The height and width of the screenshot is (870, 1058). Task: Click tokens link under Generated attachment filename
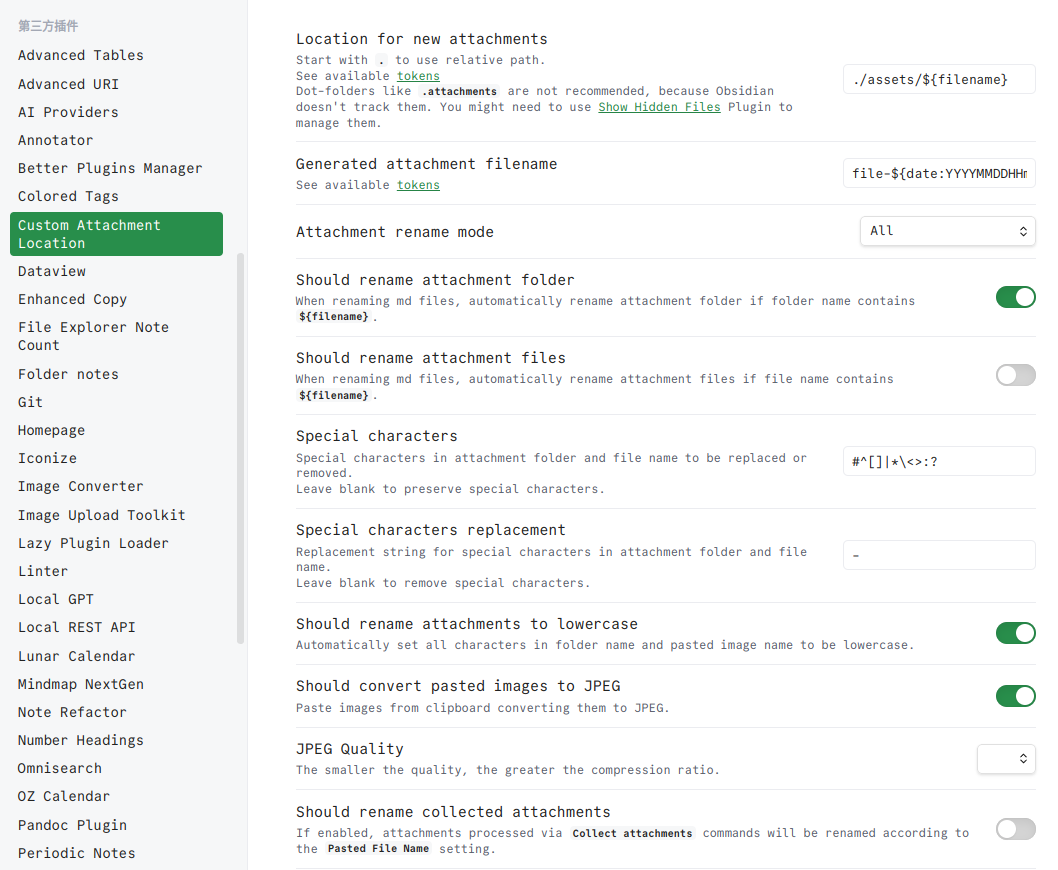pos(418,185)
